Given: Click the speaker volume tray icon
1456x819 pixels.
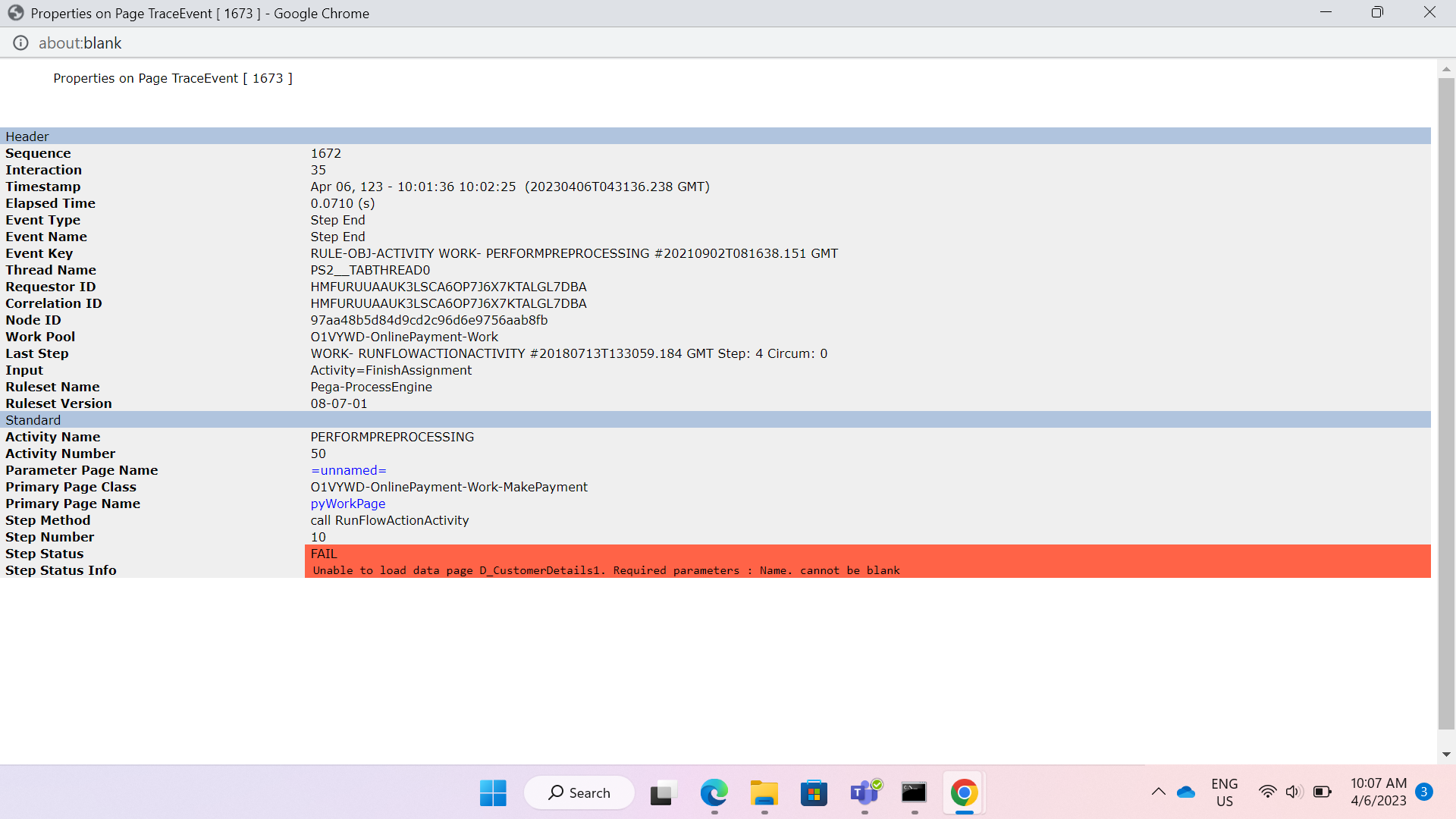Looking at the screenshot, I should tap(1294, 792).
